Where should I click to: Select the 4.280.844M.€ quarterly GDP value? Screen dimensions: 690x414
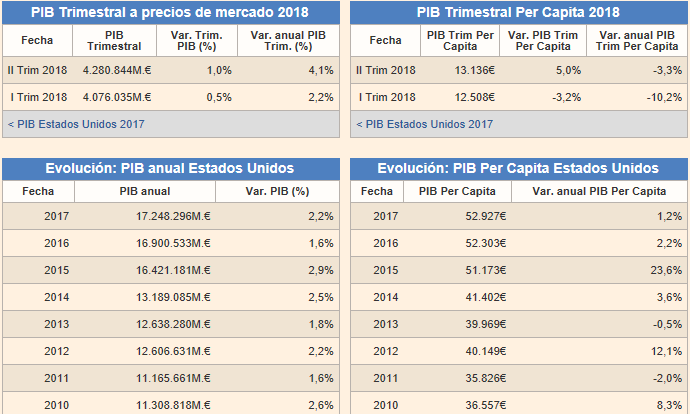pos(118,70)
